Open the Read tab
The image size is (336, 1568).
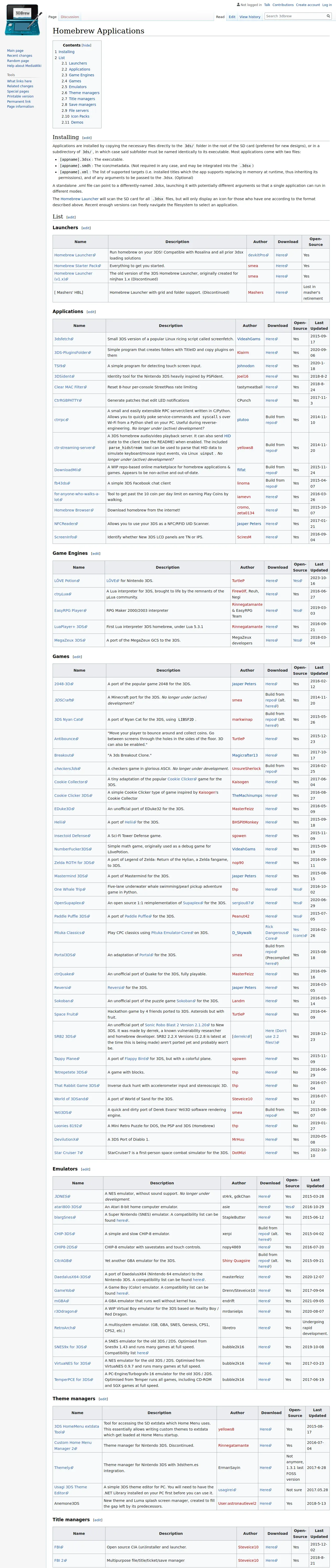tap(220, 17)
